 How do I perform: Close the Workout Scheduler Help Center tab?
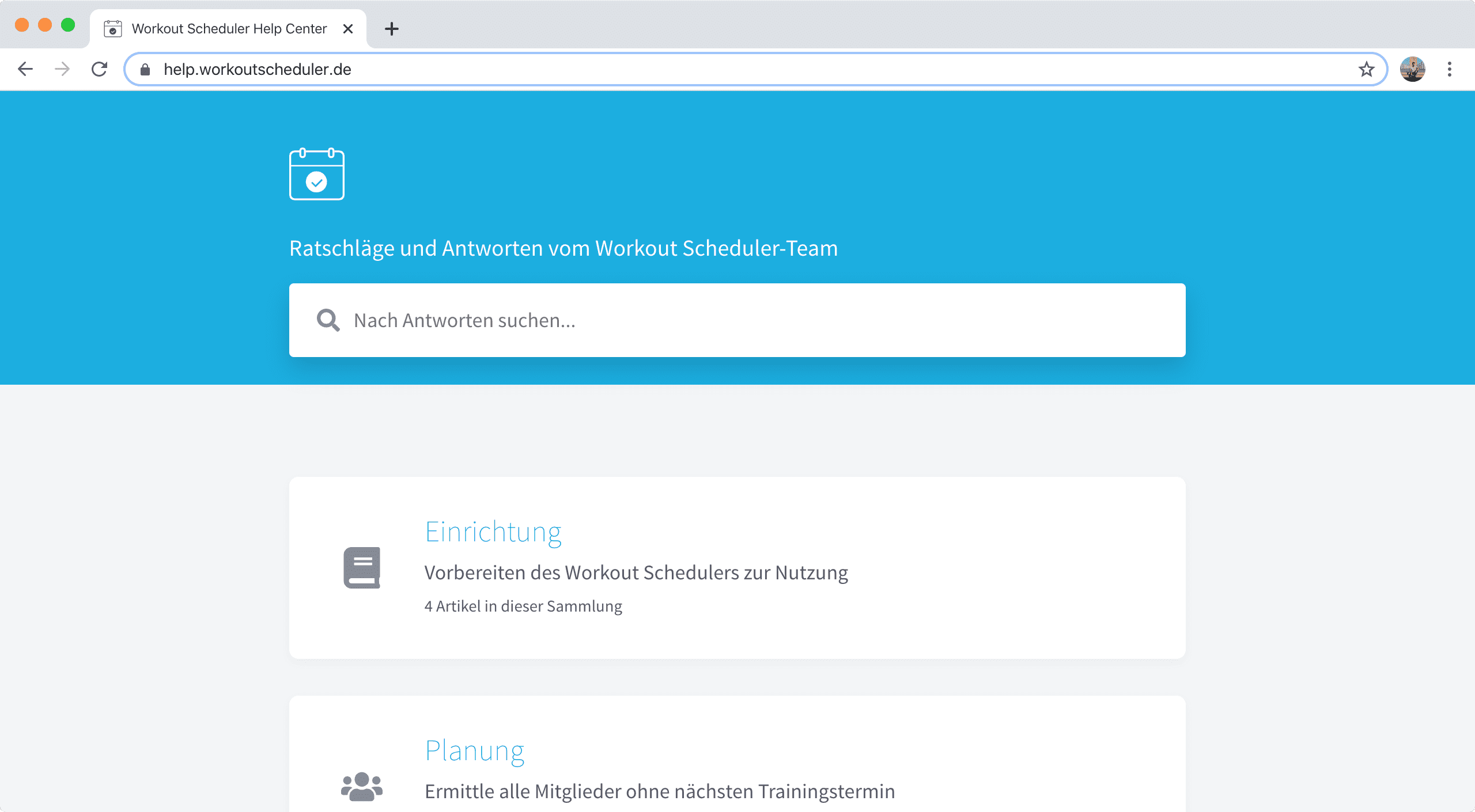(348, 29)
